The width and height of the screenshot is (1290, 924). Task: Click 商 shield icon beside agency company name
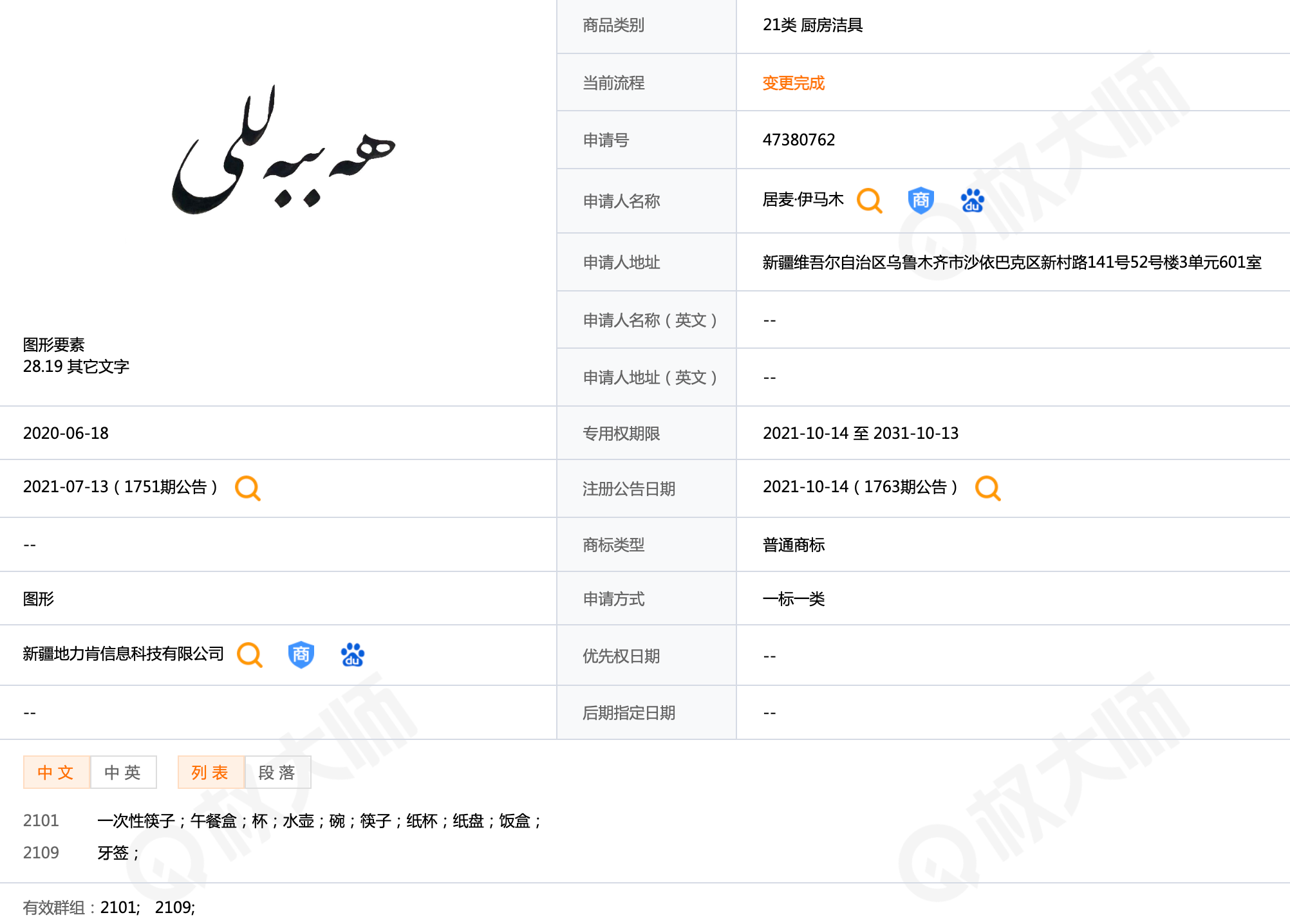[301, 655]
